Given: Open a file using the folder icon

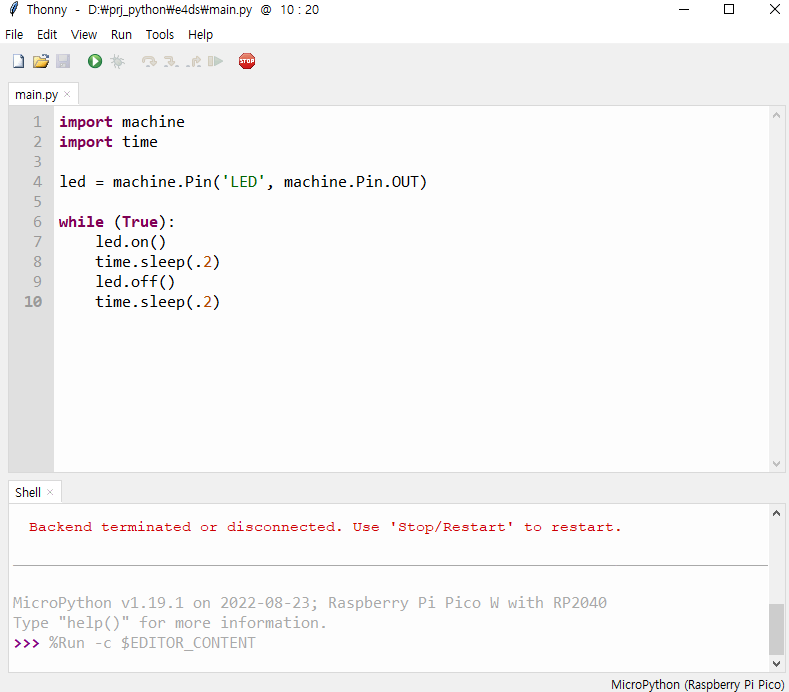Looking at the screenshot, I should (x=41, y=61).
